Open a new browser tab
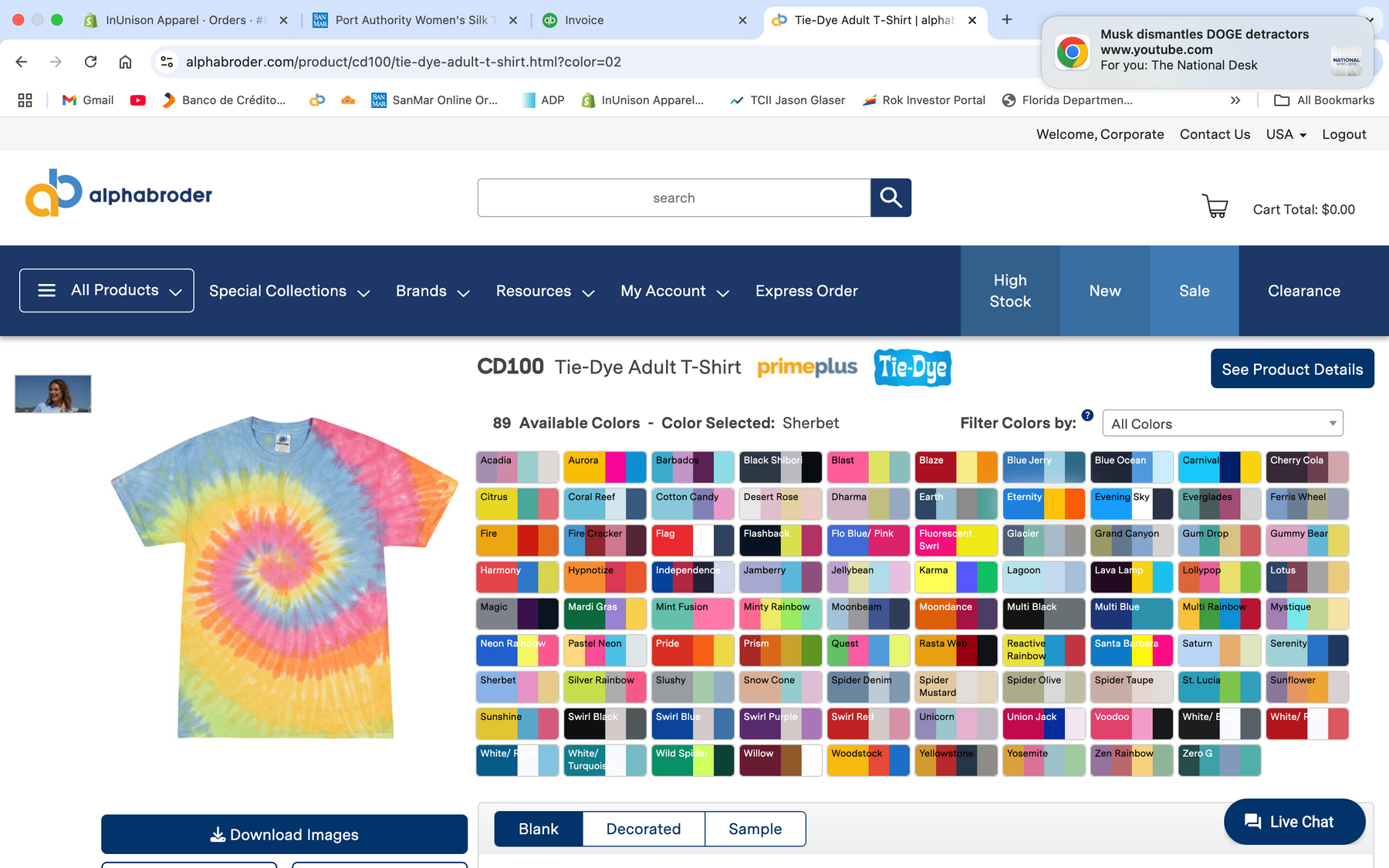This screenshot has width=1389, height=868. click(x=1007, y=20)
